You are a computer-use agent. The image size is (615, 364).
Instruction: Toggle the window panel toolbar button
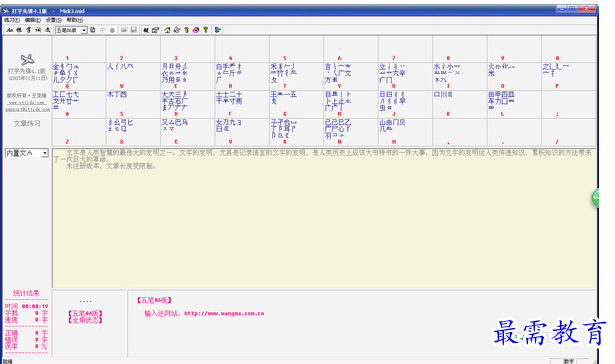point(155,30)
